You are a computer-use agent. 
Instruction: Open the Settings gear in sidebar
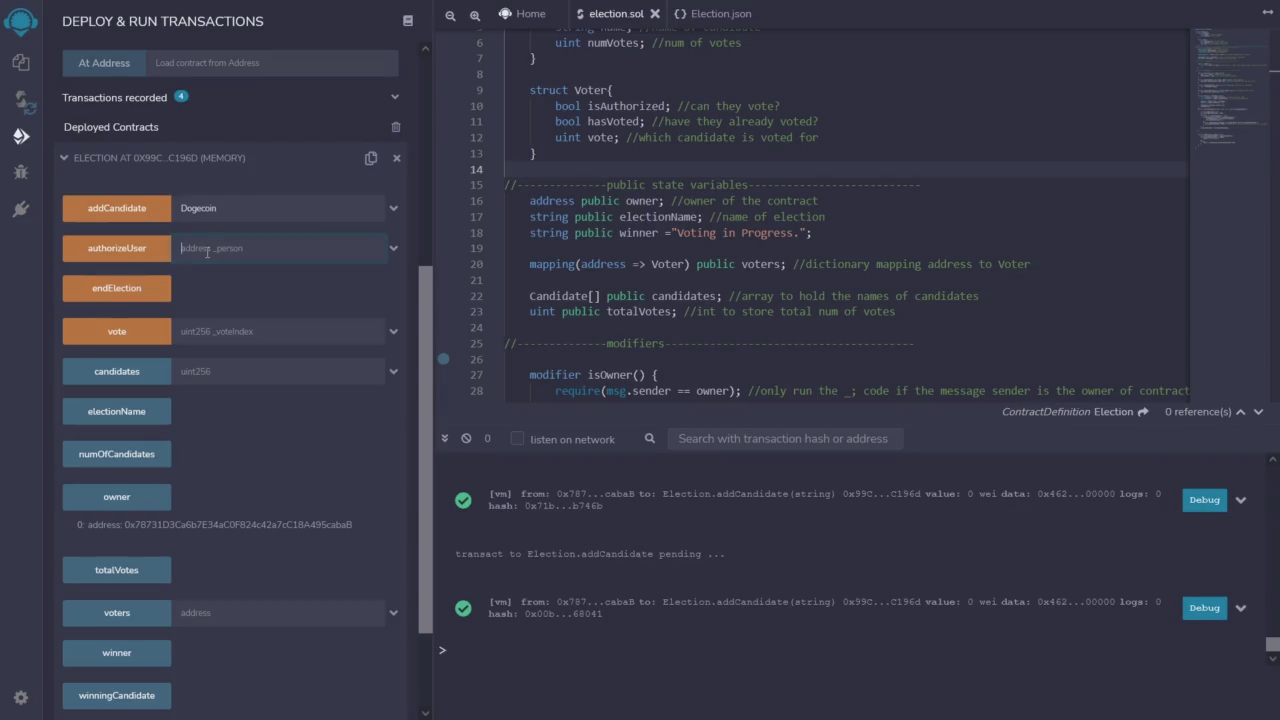21,698
